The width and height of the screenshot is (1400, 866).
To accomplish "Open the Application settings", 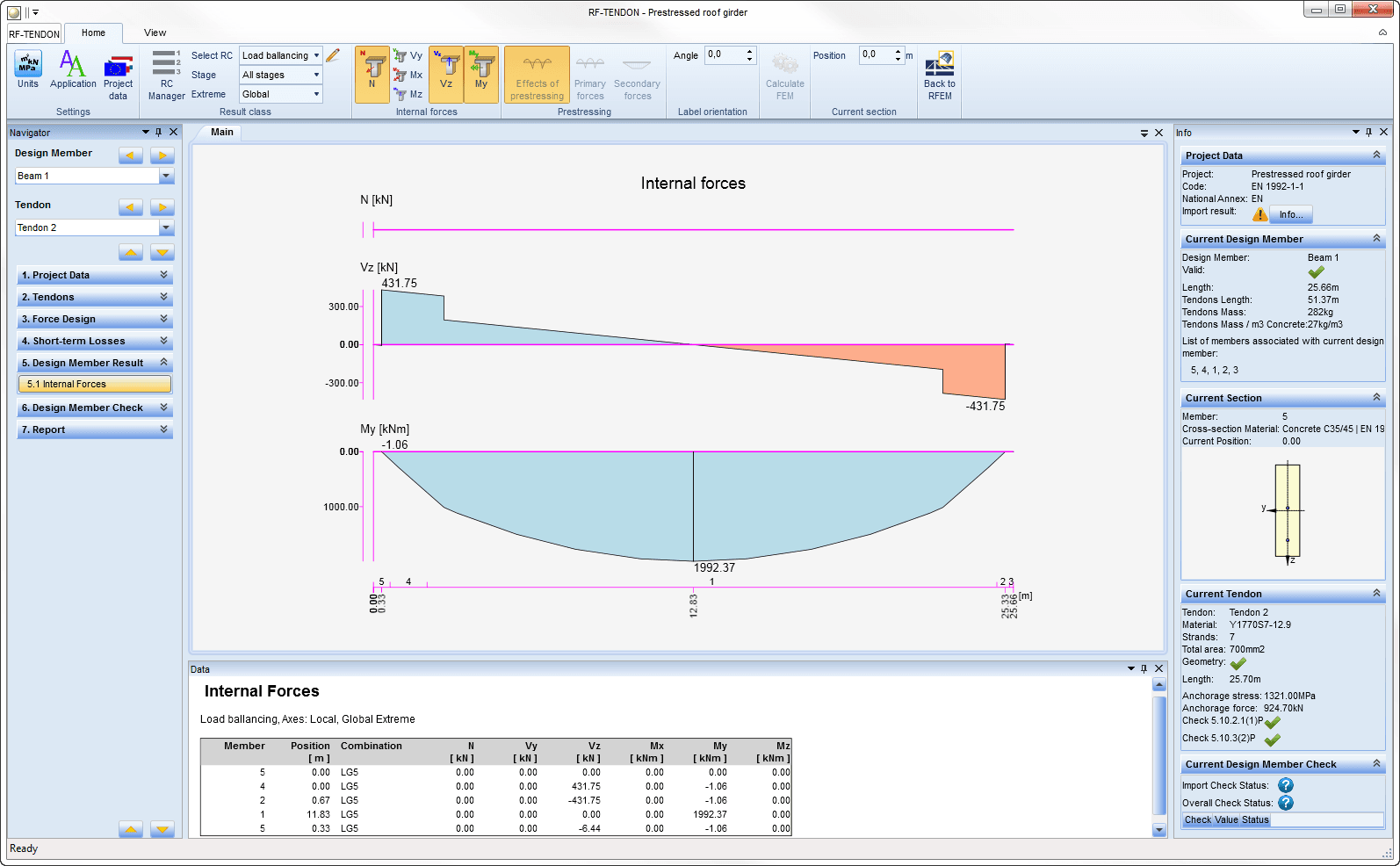I will [73, 70].
